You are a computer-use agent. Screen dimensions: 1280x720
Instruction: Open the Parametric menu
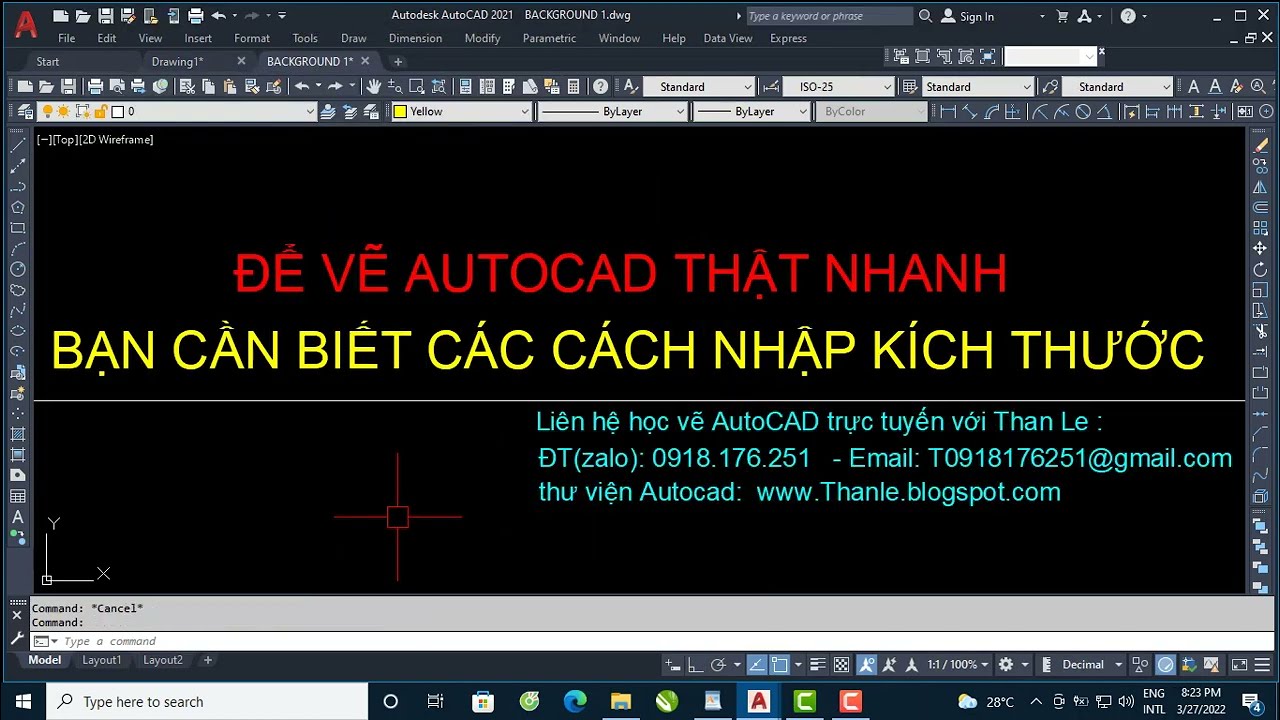549,38
